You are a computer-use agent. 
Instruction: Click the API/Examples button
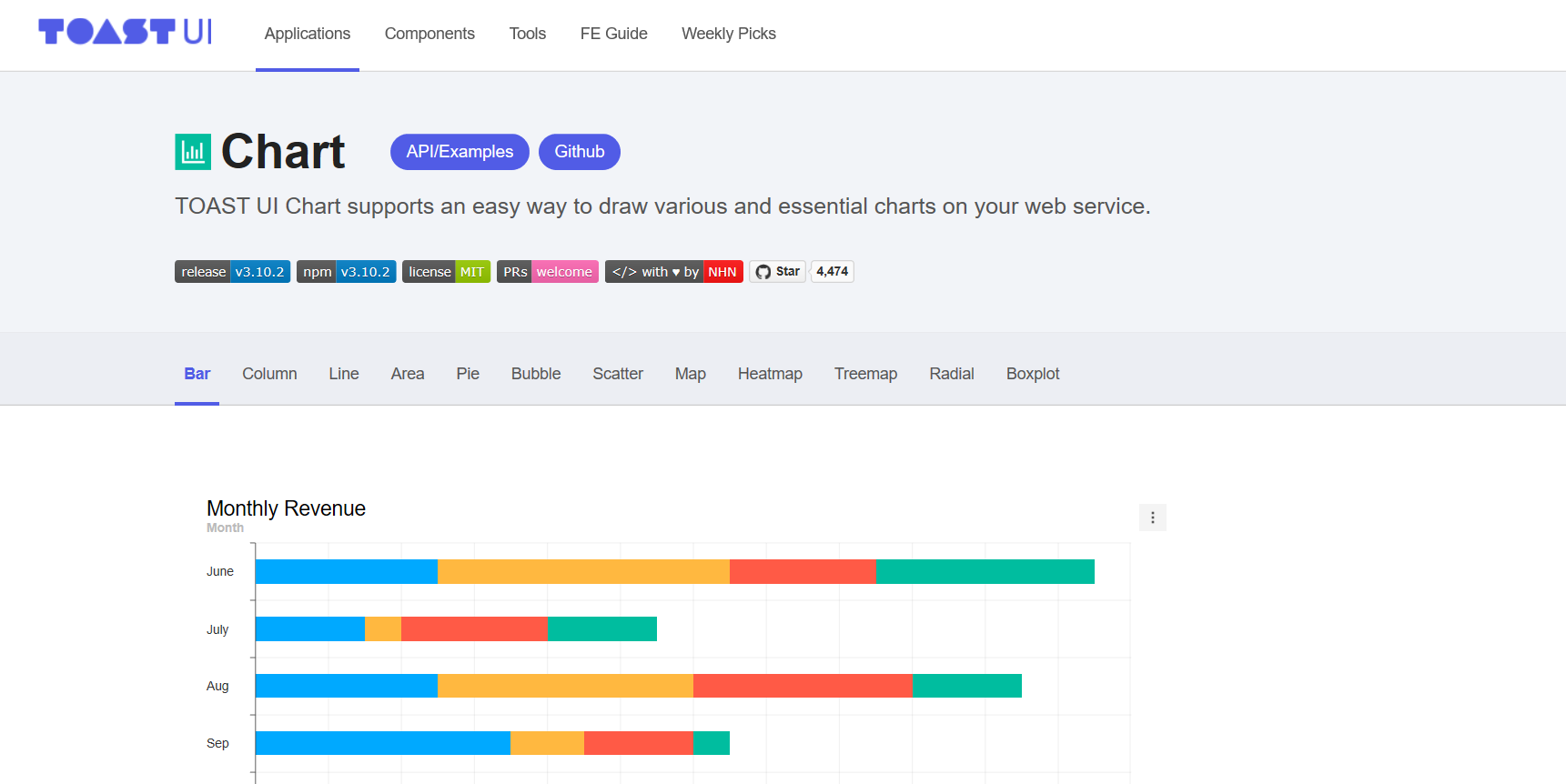coord(460,152)
